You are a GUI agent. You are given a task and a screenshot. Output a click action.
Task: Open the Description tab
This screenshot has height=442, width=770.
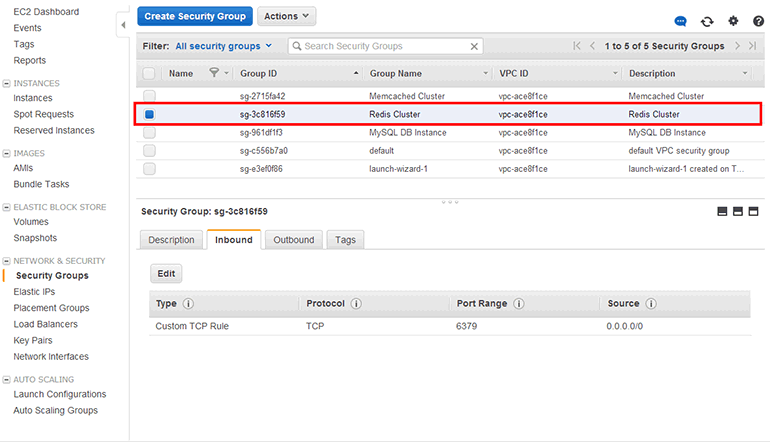171,240
